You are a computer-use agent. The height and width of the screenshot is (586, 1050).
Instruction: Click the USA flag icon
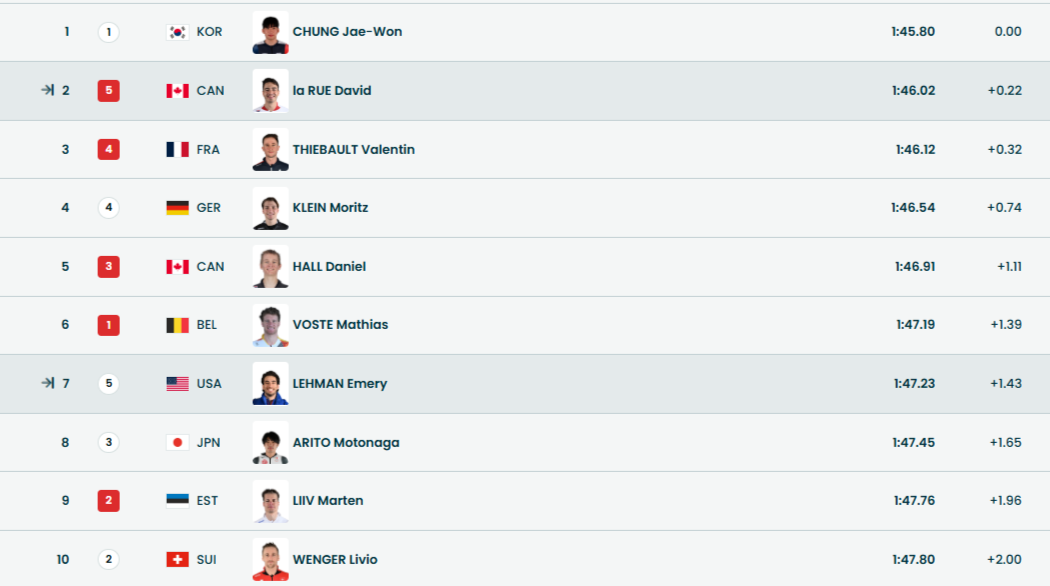click(177, 384)
